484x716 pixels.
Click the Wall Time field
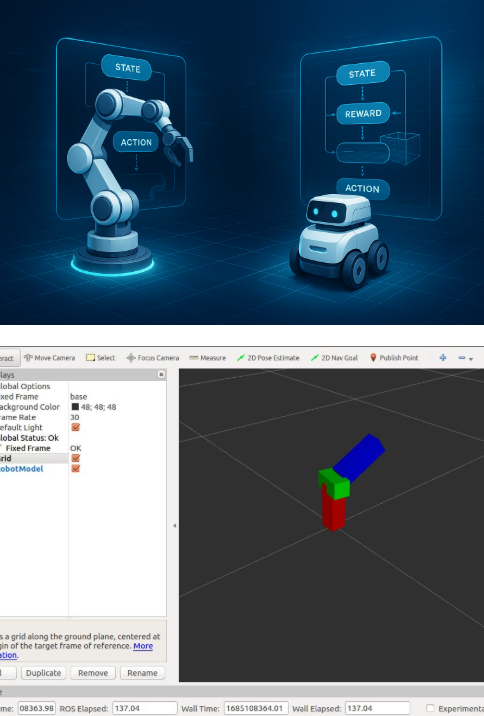[x=256, y=708]
